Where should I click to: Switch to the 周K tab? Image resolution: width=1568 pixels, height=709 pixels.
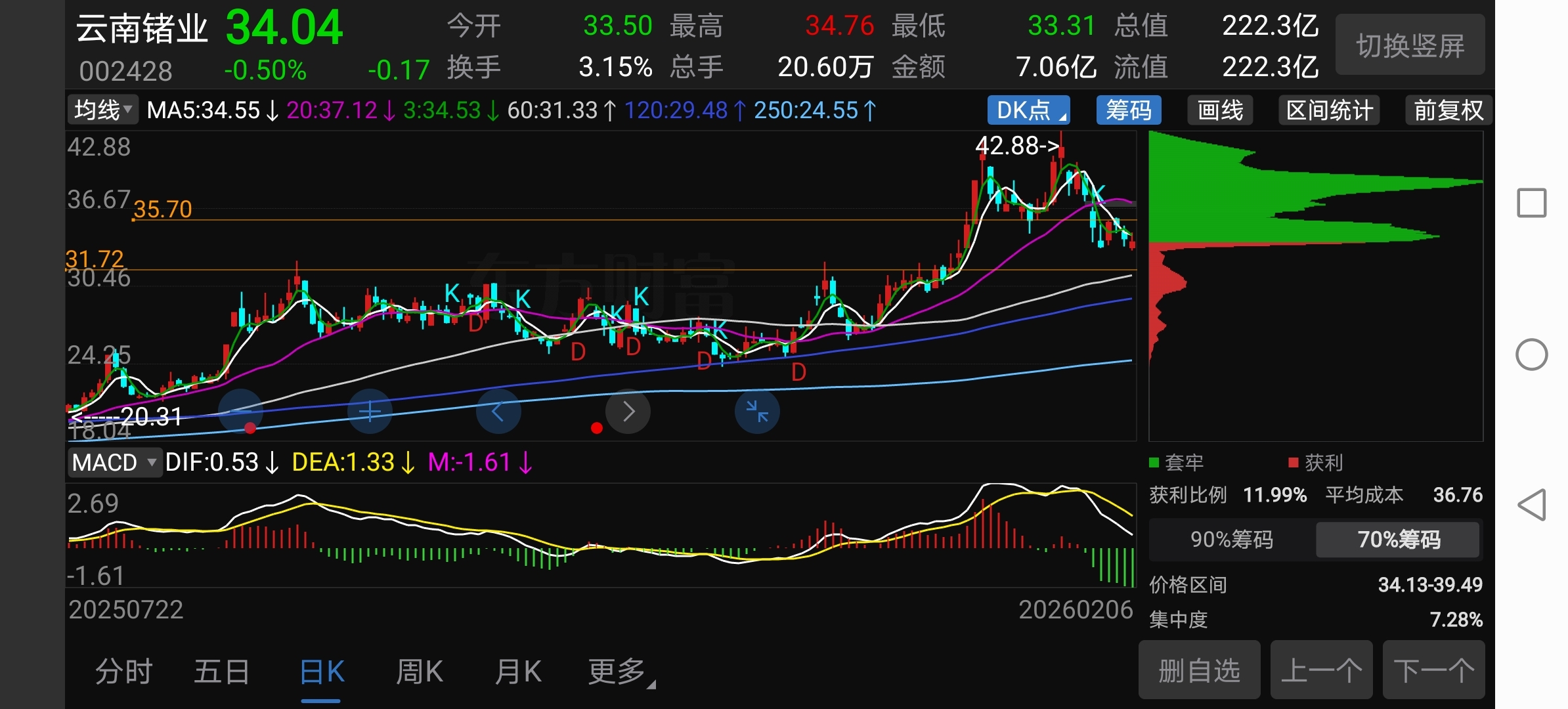point(419,672)
